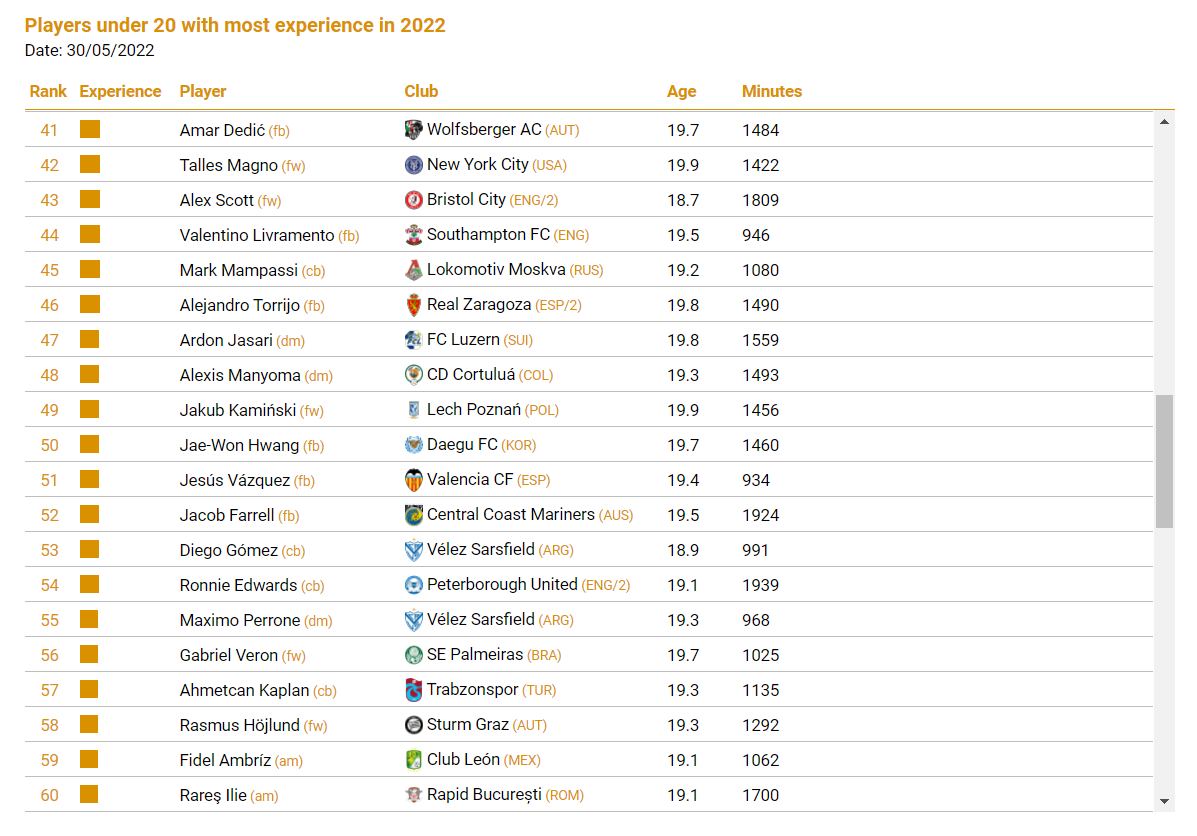Screen dimensions: 1197x836
Task: Click the Valencia CF club crest
Action: pyautogui.click(x=413, y=480)
